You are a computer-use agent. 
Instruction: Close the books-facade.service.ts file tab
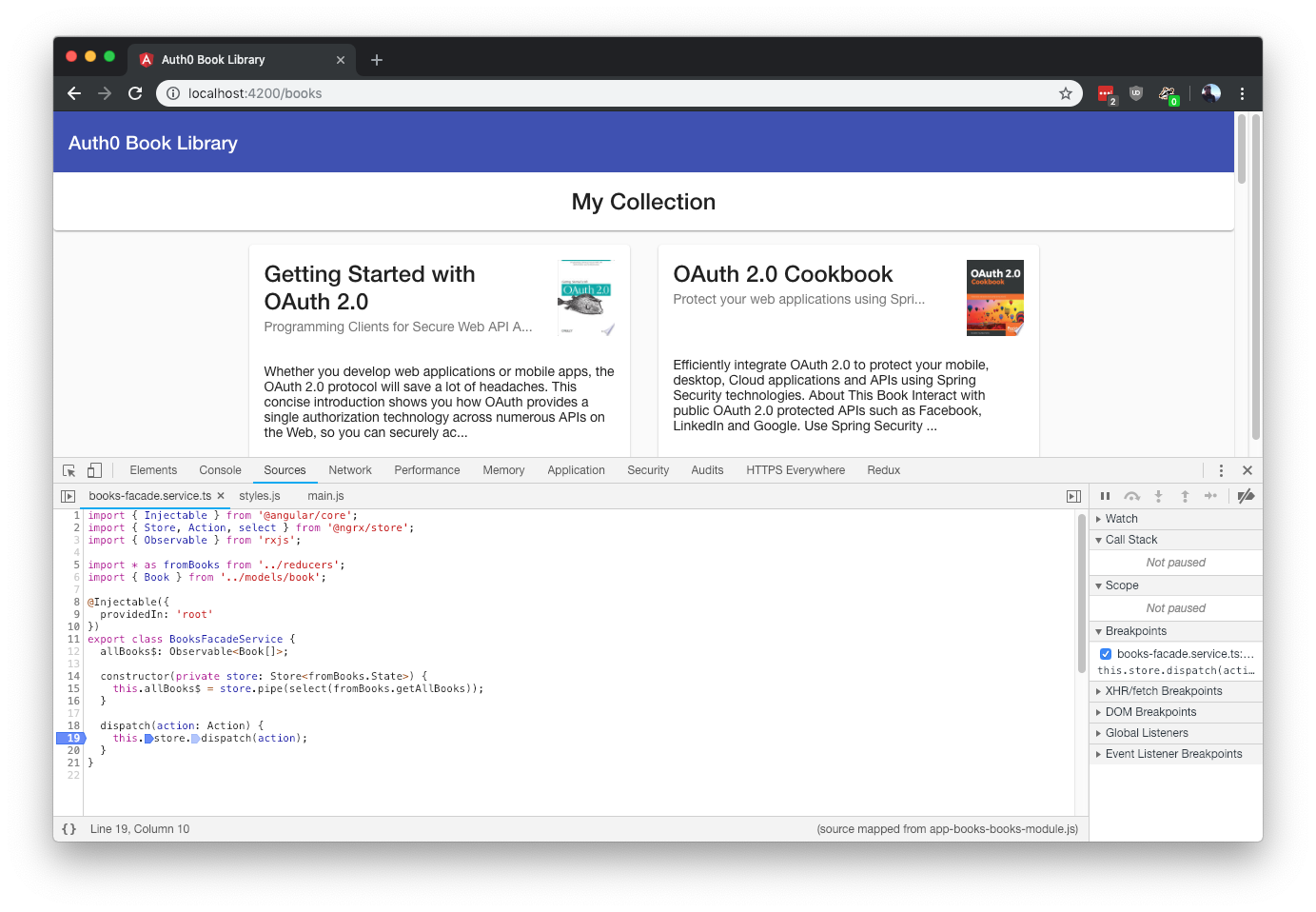221,496
